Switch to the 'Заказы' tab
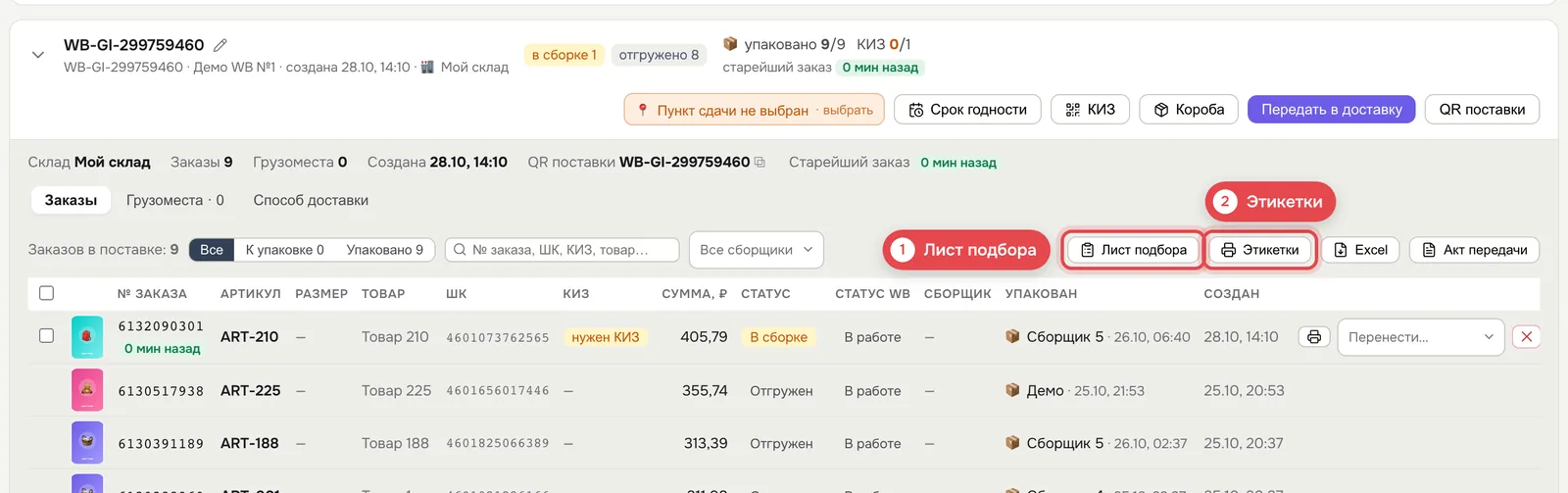1568x493 pixels. coord(71,200)
